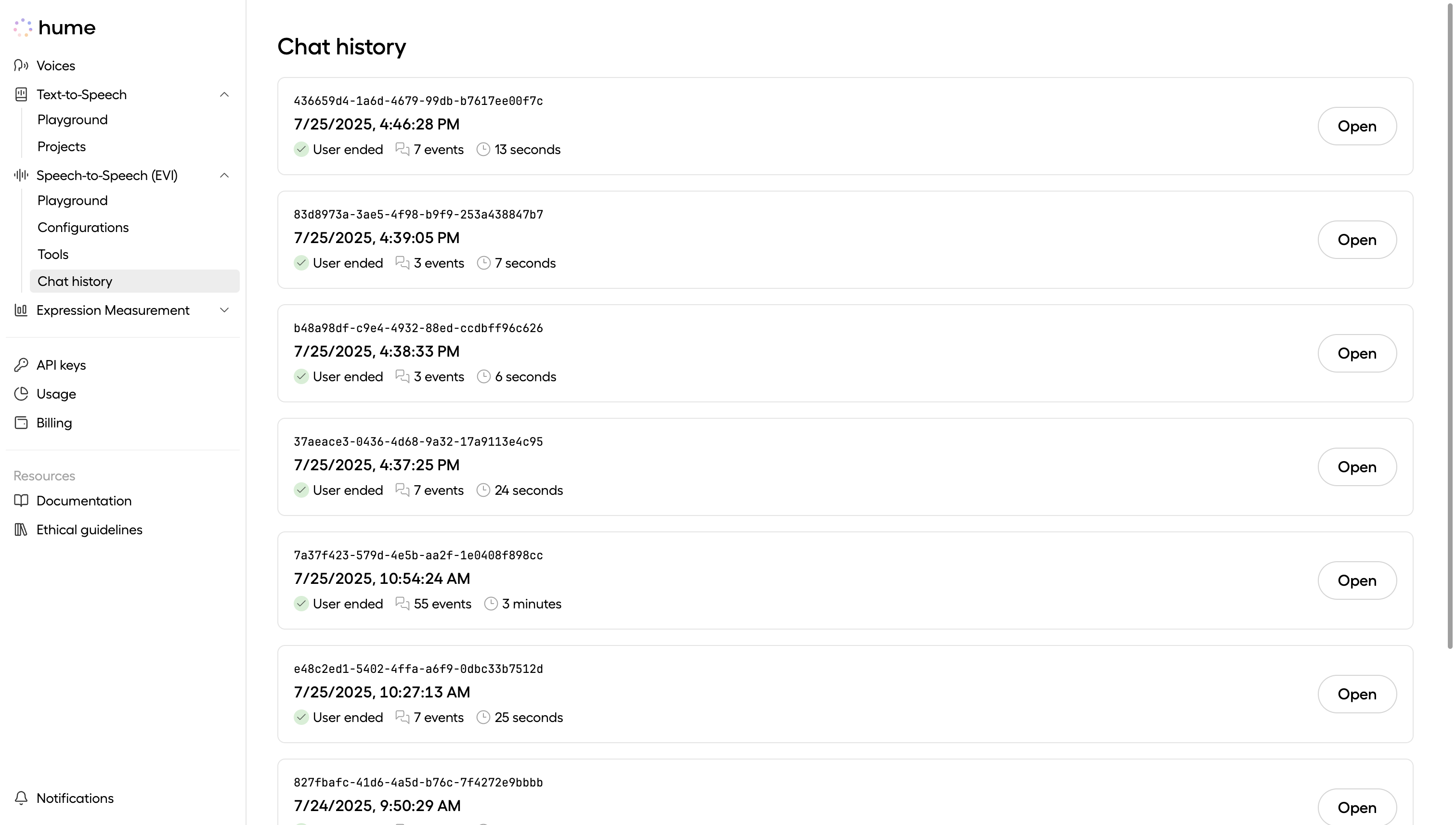
Task: Open Configurations under Speech-to-Speech
Action: 83,227
